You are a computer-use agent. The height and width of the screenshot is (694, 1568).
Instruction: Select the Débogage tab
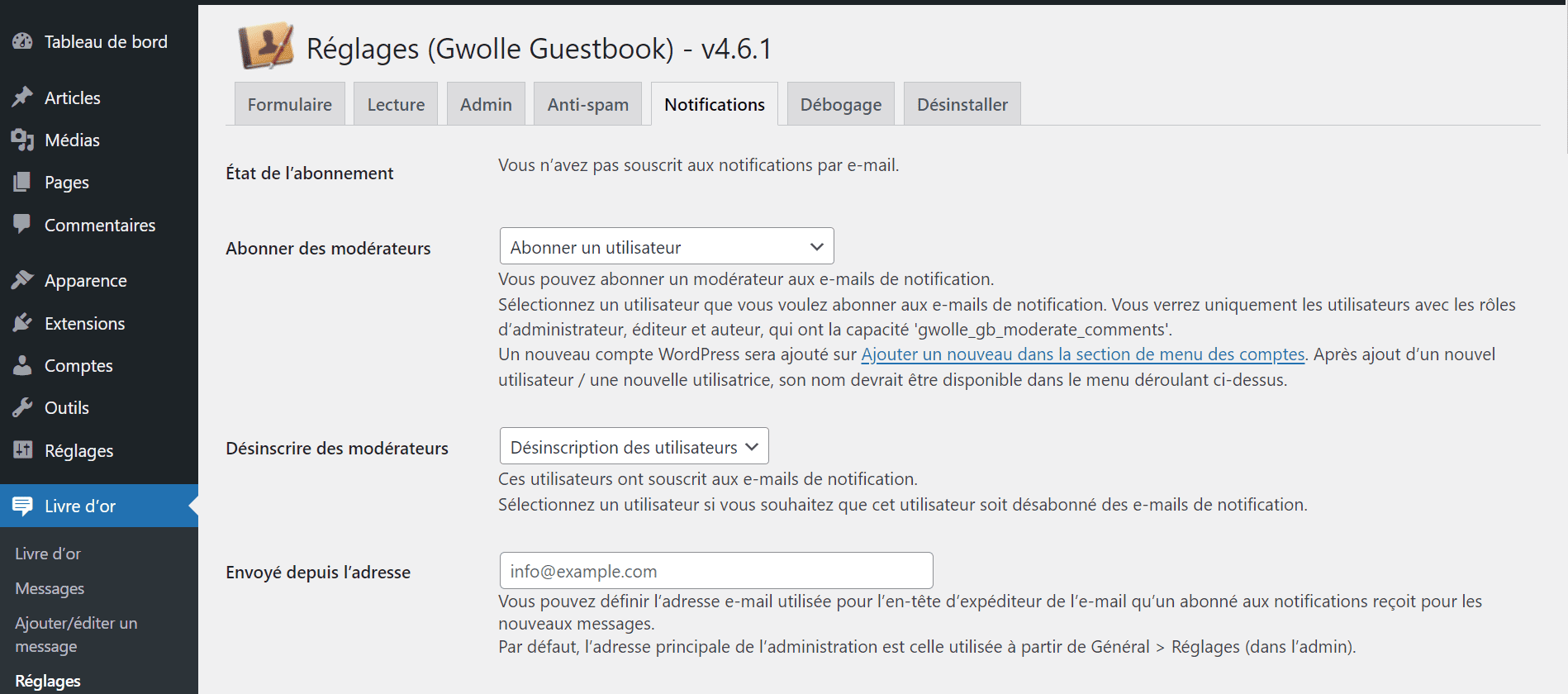(840, 104)
